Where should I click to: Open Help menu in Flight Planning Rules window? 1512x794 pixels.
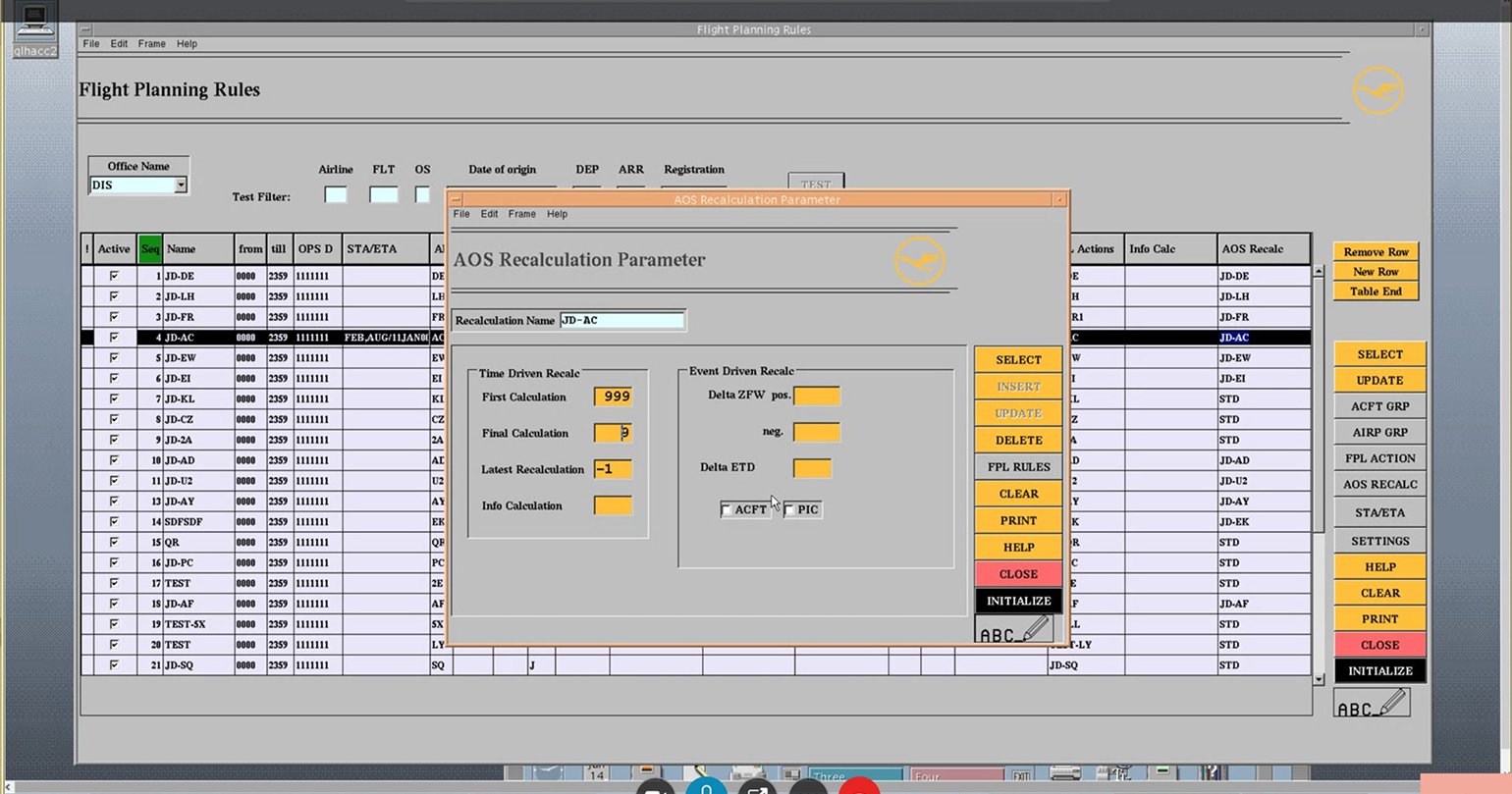(x=187, y=44)
